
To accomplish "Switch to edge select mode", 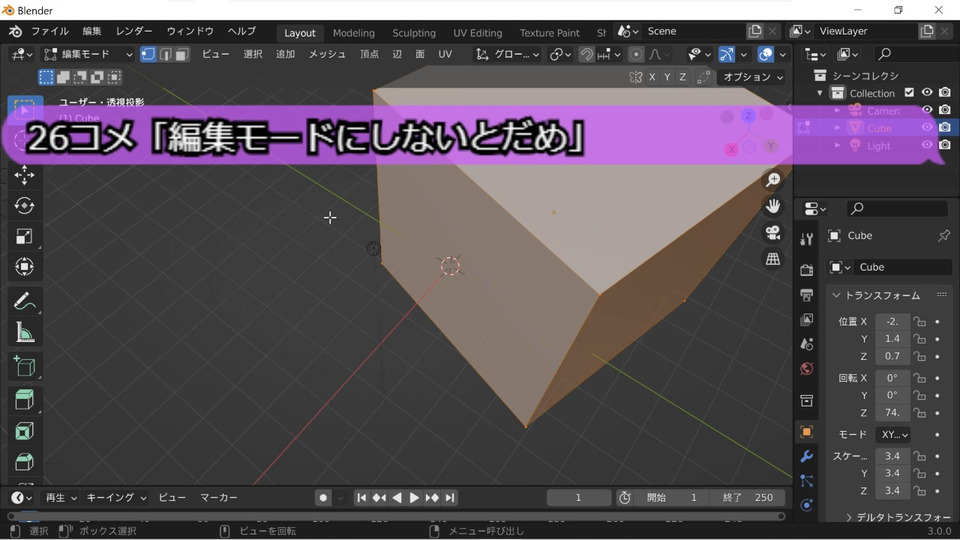I will (x=165, y=54).
